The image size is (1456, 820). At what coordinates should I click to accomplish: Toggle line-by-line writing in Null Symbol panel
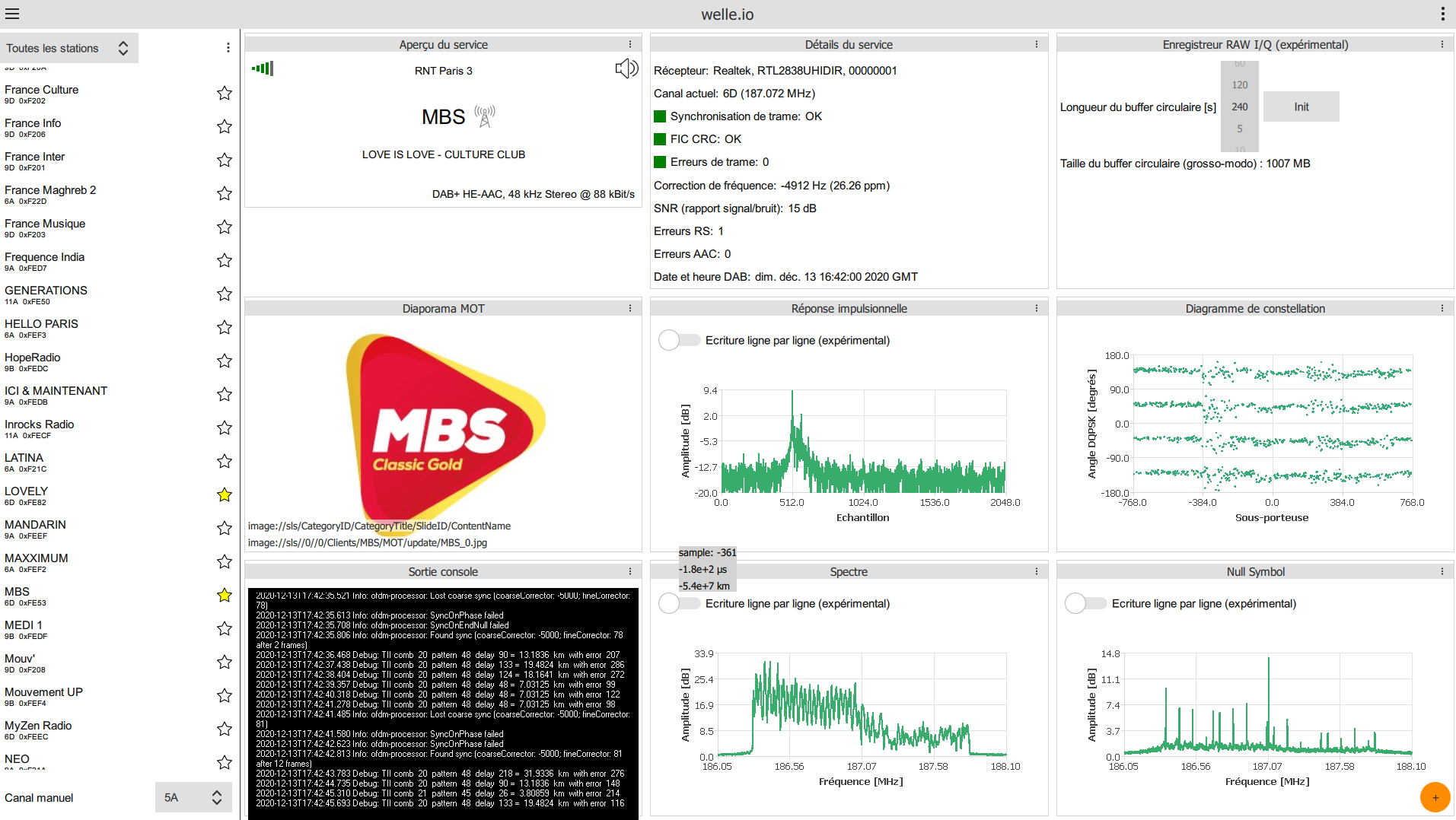click(1085, 603)
